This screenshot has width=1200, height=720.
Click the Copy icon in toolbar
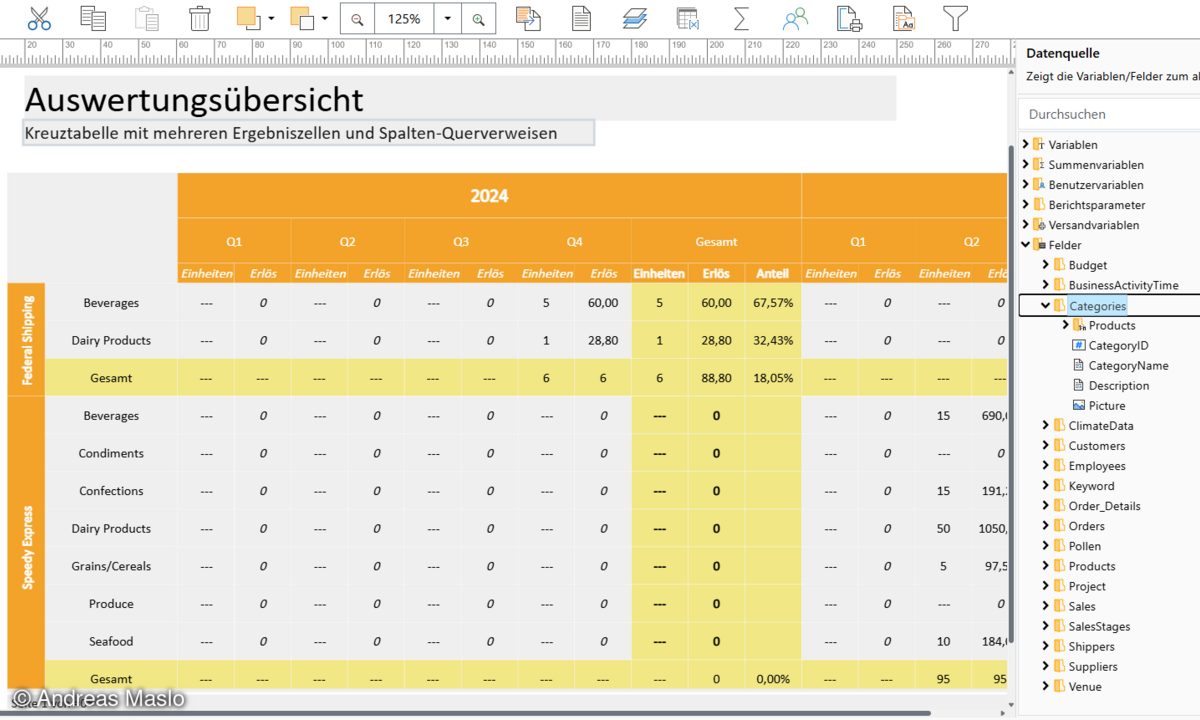pos(93,18)
